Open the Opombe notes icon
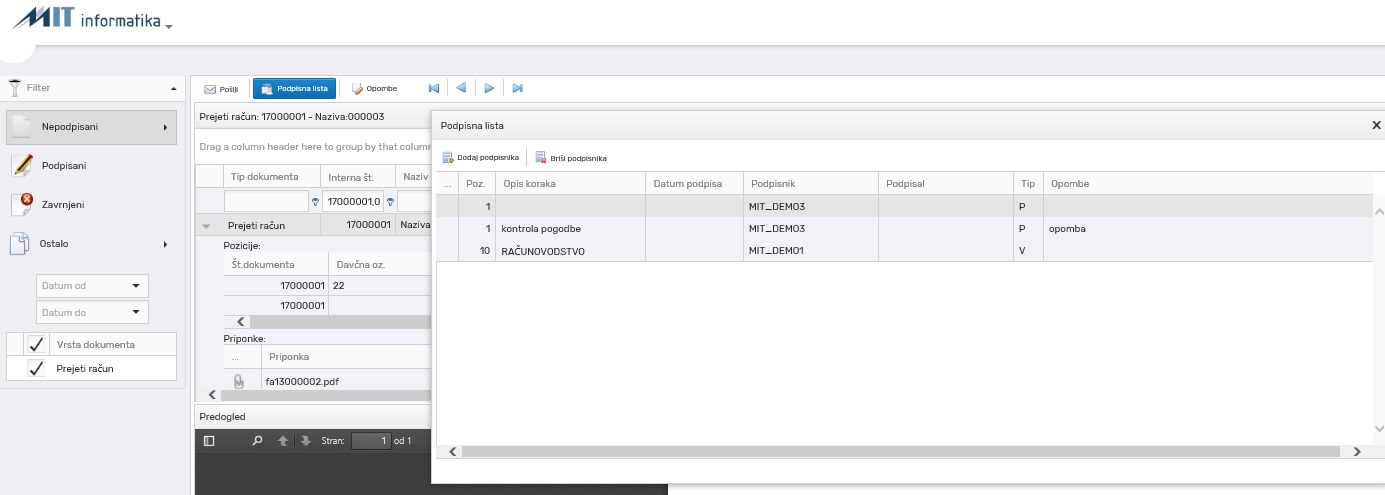This screenshot has width=1385, height=495. 357,89
